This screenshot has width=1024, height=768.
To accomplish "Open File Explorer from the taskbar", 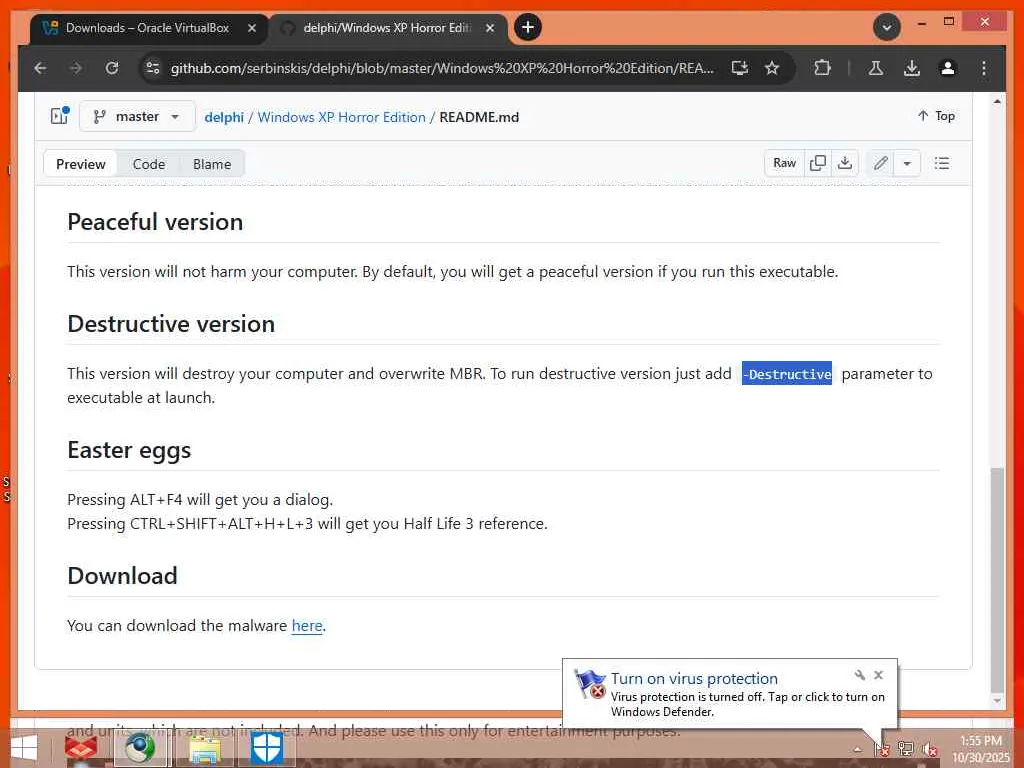I will 205,749.
